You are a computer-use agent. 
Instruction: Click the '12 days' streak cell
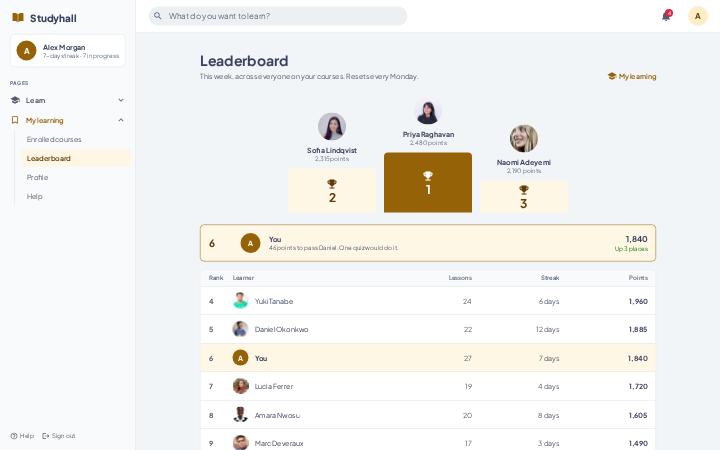[547, 330]
